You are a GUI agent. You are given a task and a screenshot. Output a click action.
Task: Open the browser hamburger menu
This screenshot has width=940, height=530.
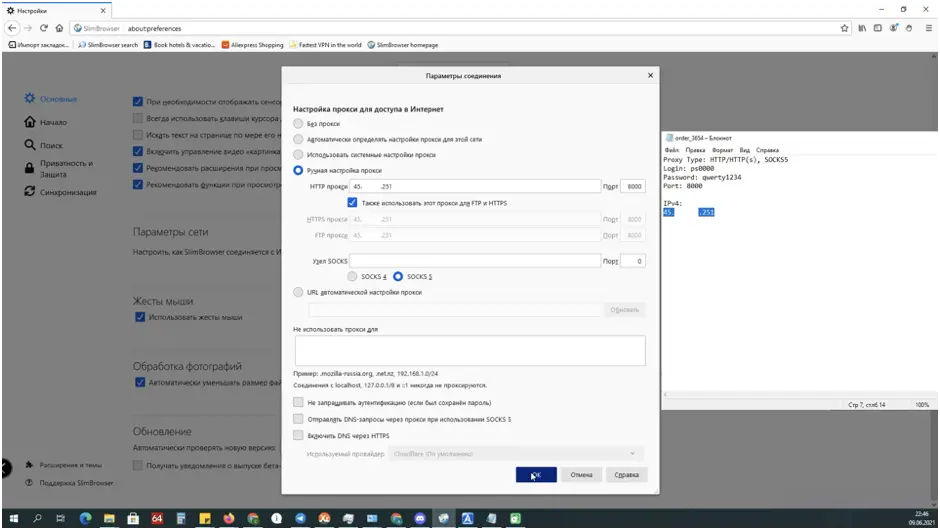[929, 28]
